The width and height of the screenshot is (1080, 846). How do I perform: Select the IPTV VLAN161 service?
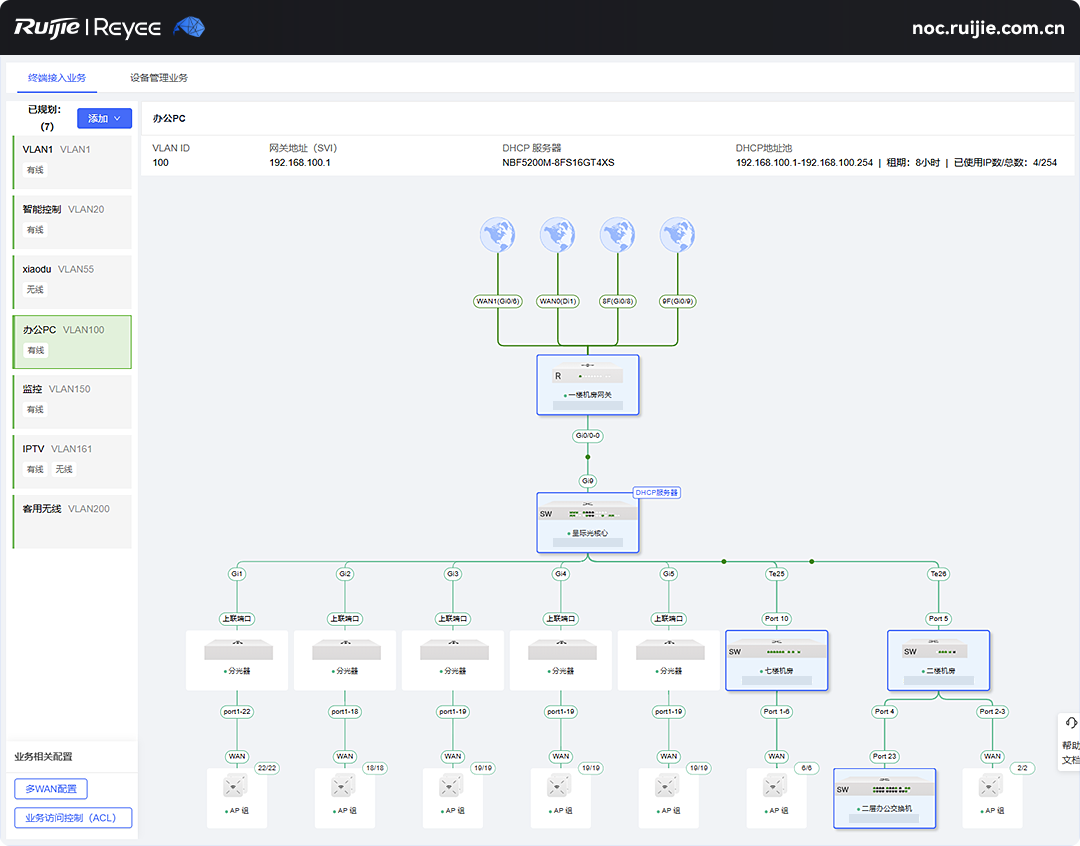[x=72, y=459]
